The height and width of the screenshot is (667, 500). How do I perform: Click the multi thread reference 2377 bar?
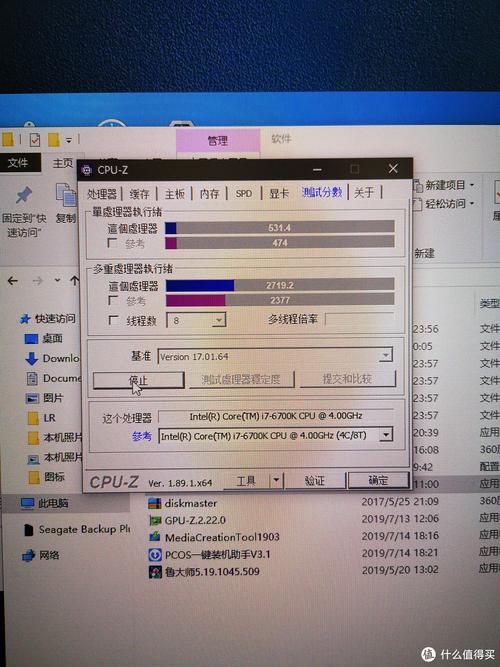click(x=280, y=300)
